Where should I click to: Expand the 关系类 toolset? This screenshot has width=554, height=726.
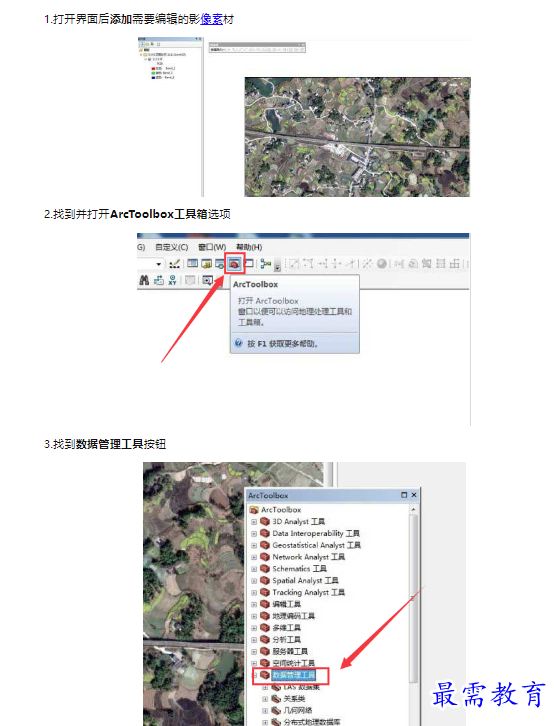click(x=265, y=699)
